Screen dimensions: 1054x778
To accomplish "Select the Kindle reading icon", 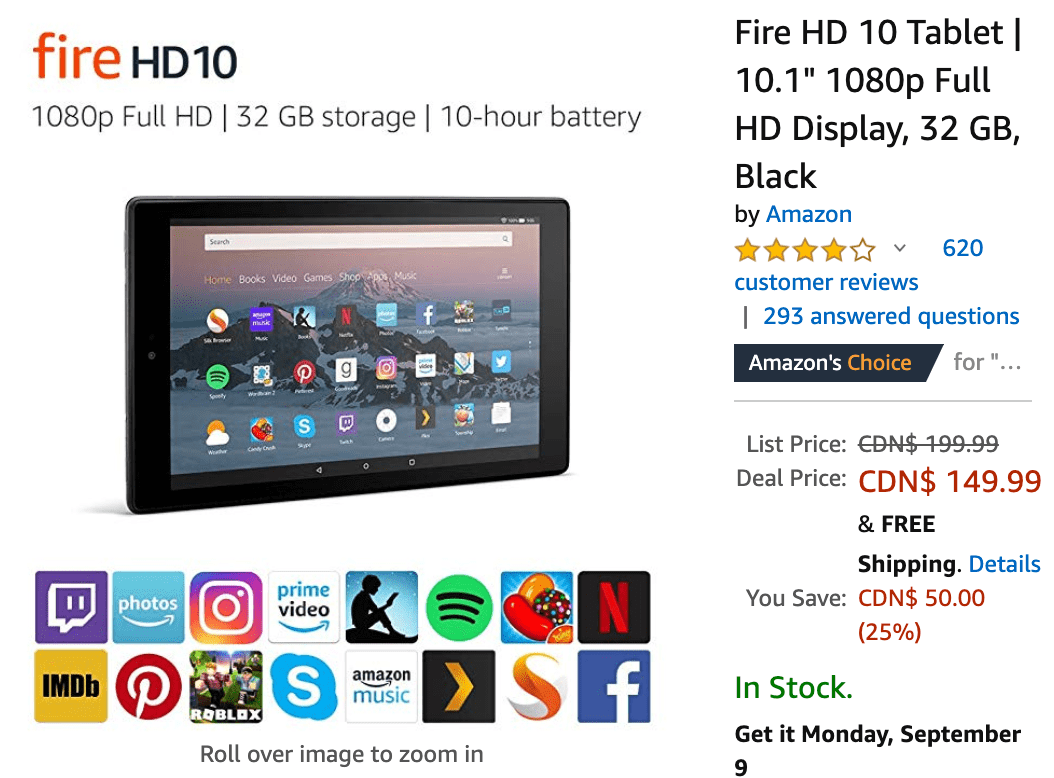I will click(x=382, y=607).
